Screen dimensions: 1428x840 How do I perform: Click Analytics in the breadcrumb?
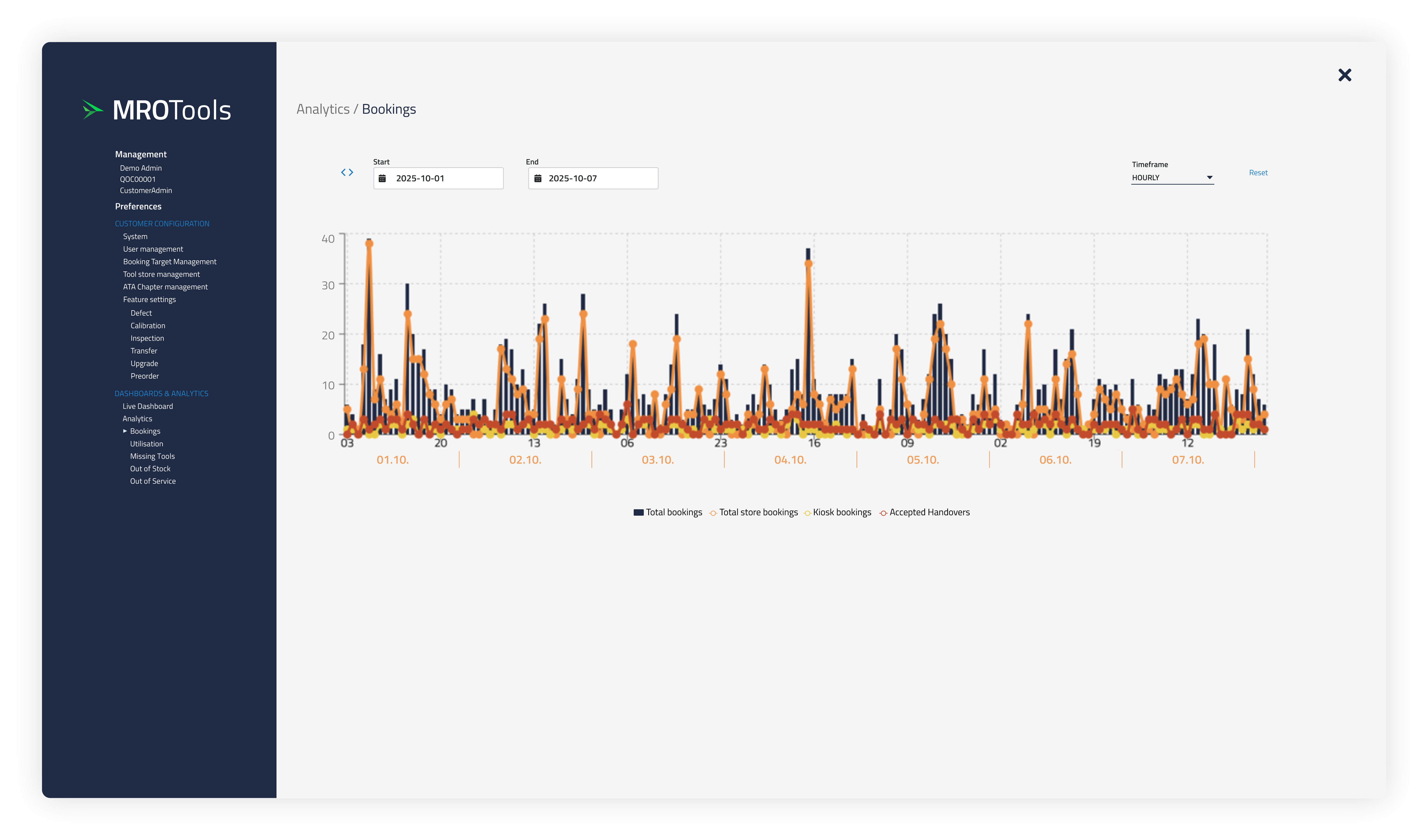pos(323,109)
